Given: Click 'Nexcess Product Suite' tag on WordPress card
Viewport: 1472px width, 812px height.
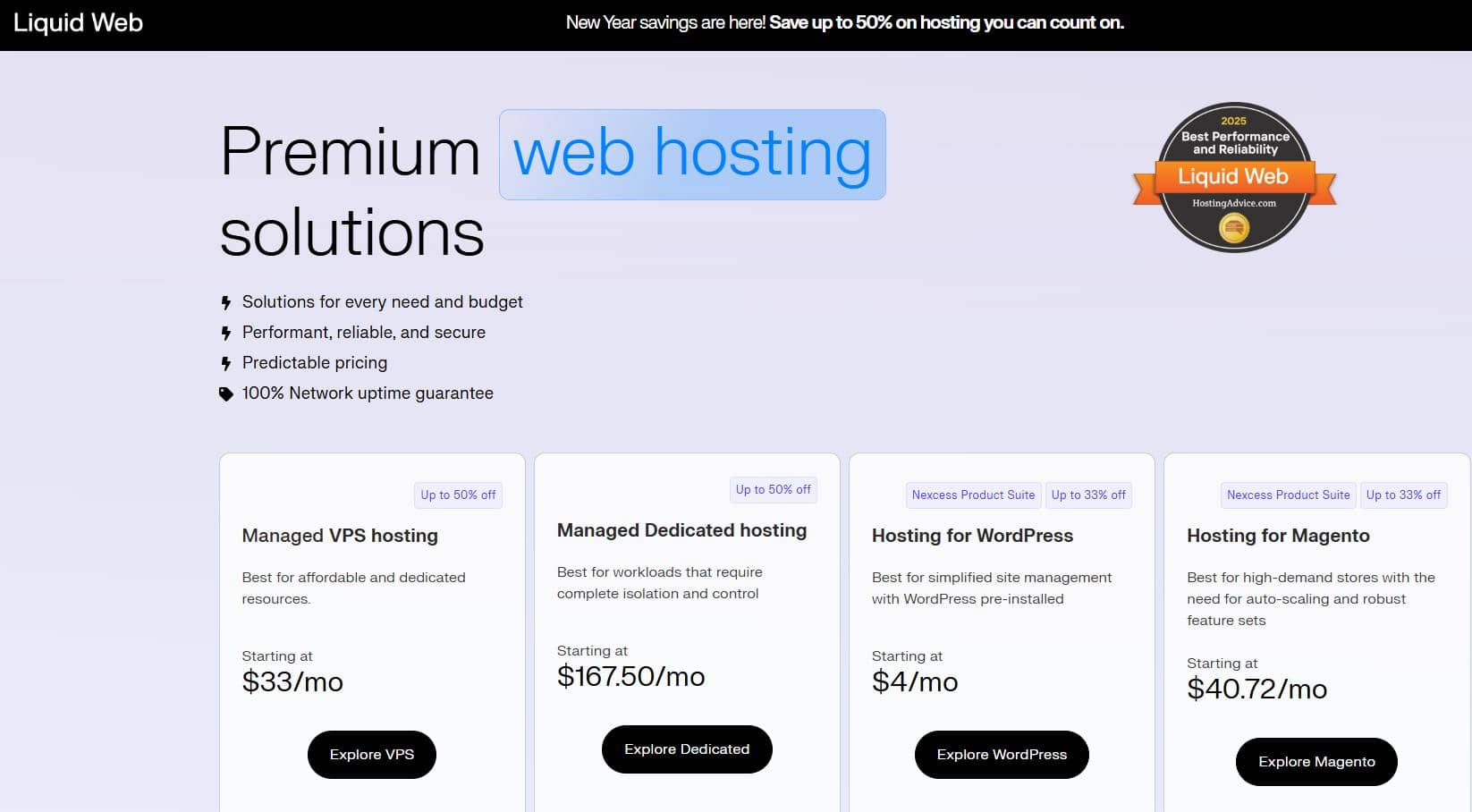Looking at the screenshot, I should point(973,495).
